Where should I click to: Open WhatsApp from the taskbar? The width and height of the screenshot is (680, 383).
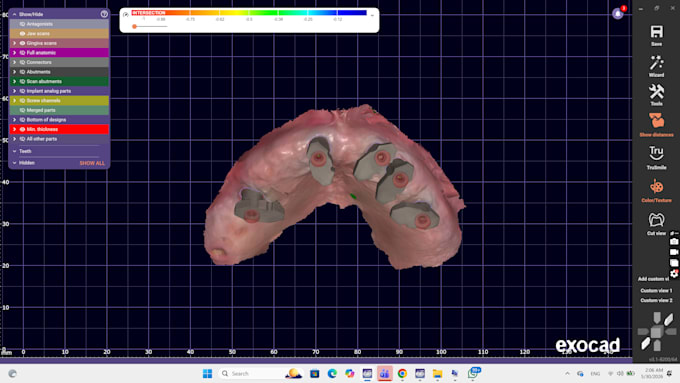click(473, 373)
